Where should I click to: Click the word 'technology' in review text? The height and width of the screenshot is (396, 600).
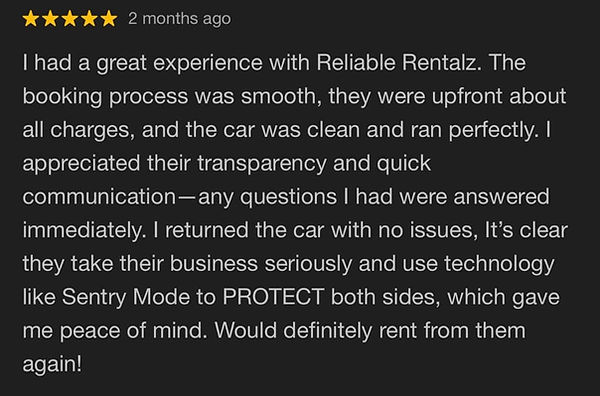point(499,264)
